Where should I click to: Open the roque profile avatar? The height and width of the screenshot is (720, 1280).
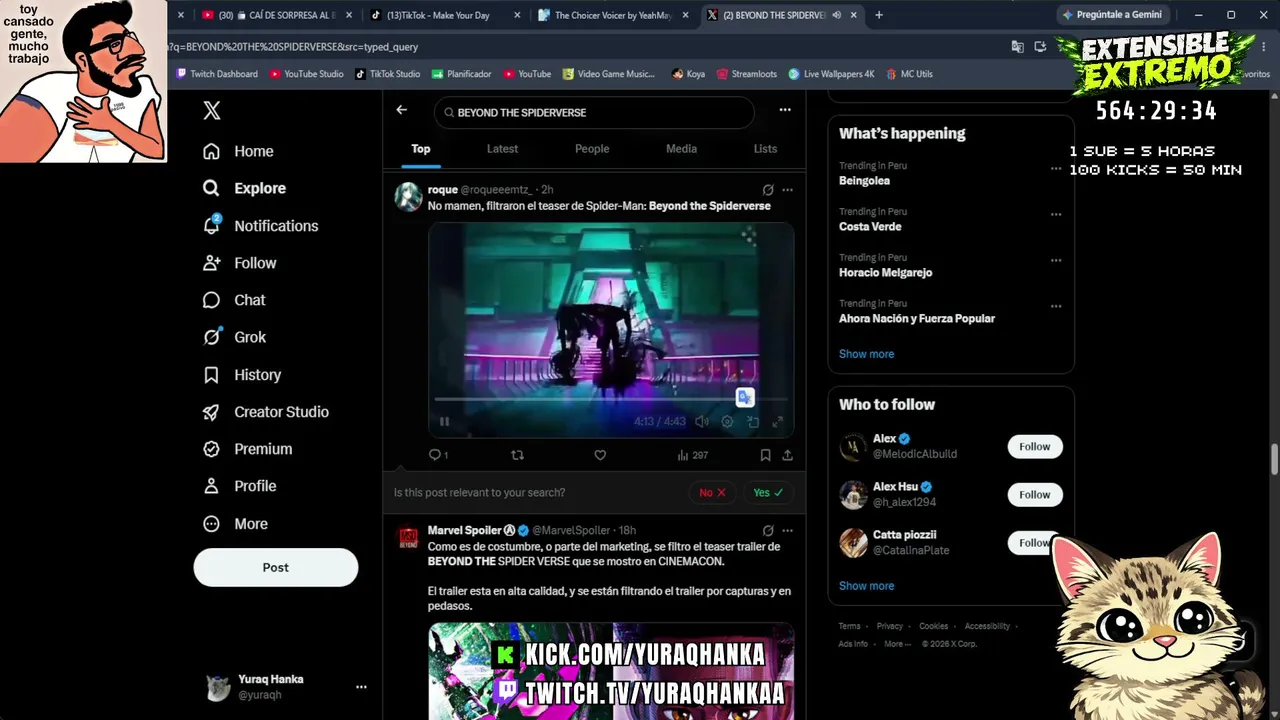tap(408, 197)
